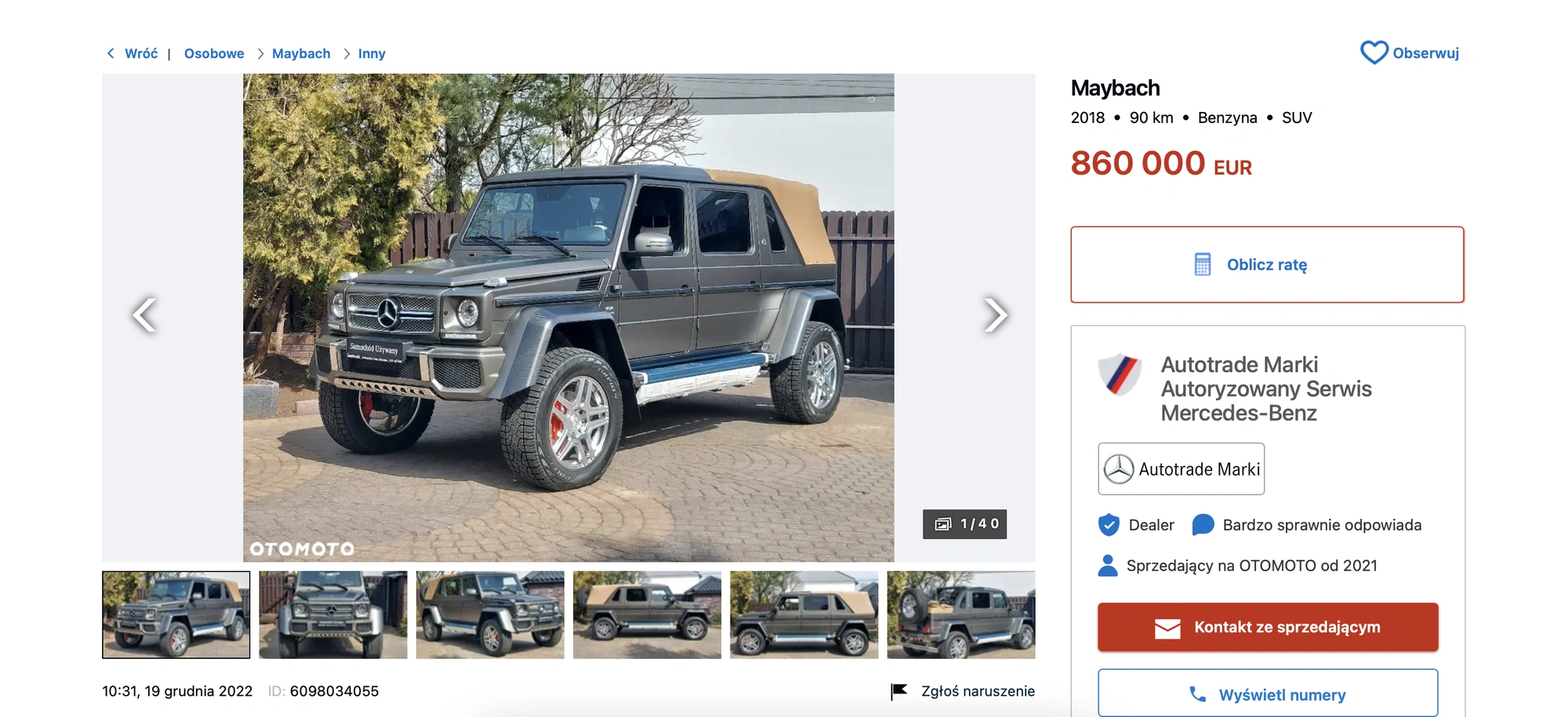
Task: Reveal phone numbers with Wyświetl numery
Action: tap(1268, 693)
